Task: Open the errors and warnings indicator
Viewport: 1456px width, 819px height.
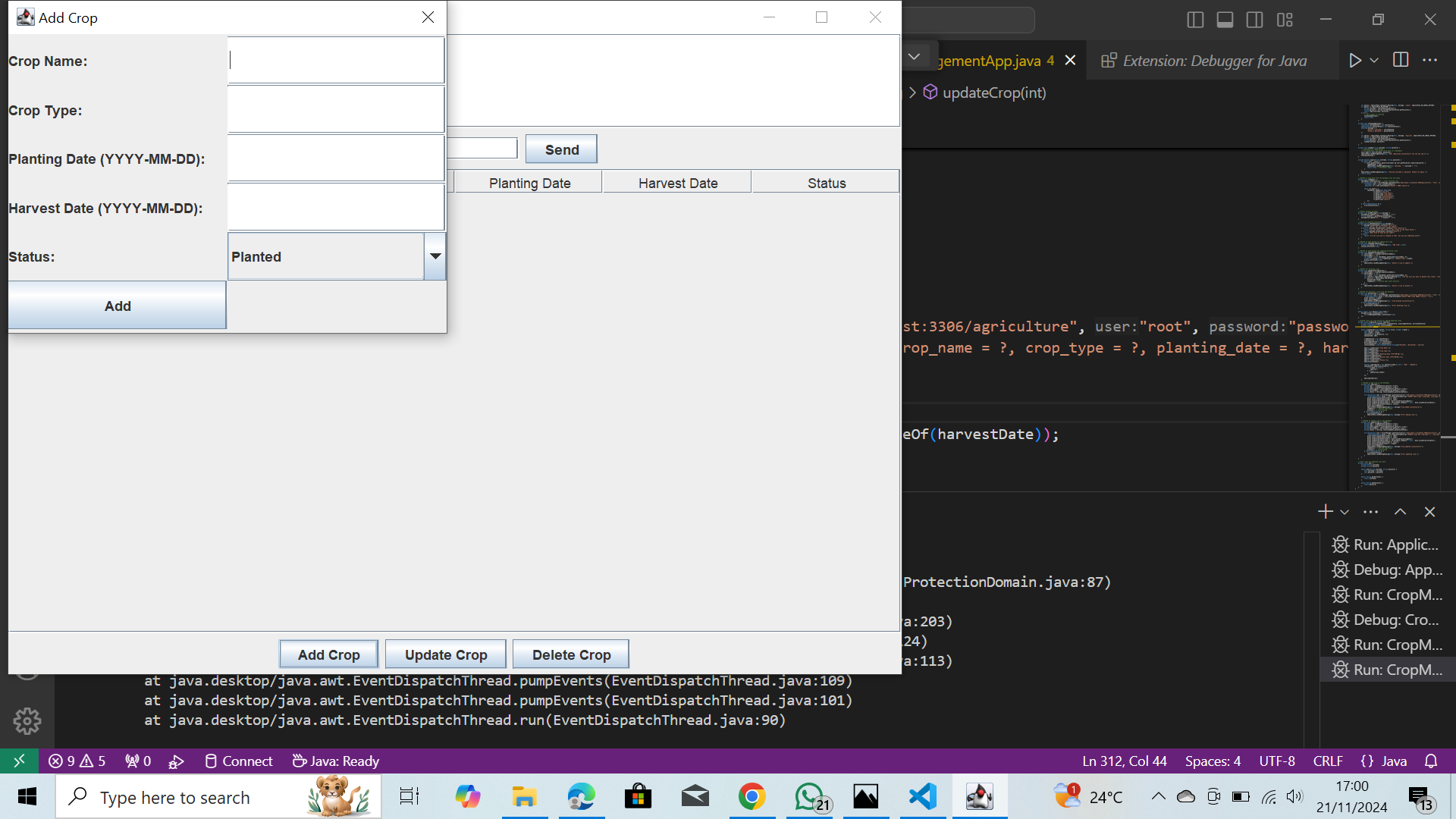Action: click(76, 761)
